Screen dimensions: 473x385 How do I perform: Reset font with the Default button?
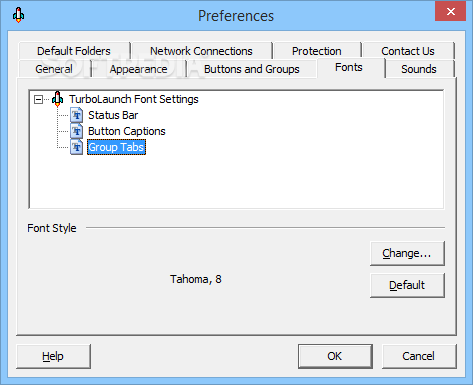407,285
